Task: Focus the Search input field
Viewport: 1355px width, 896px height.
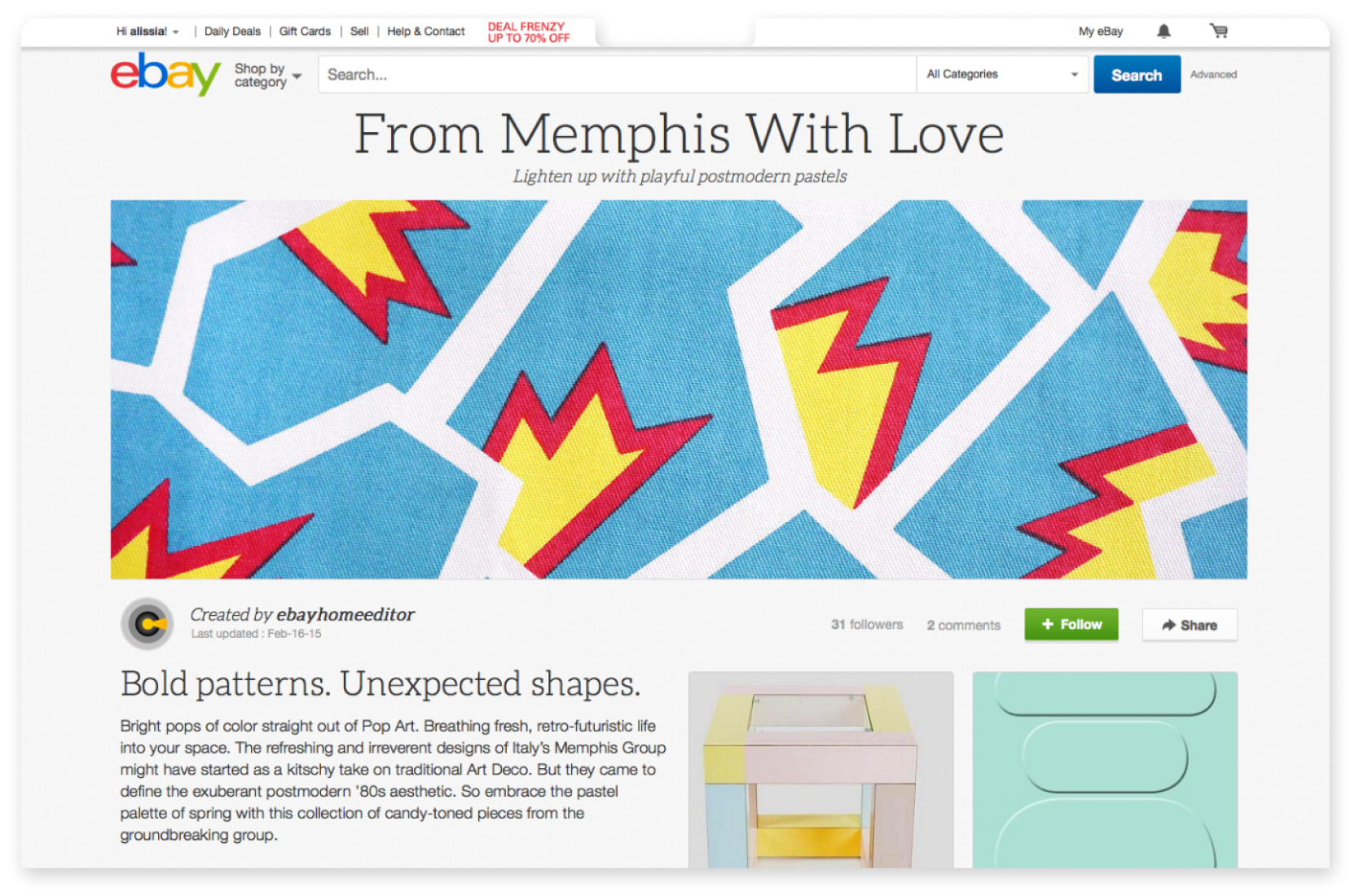Action: (x=617, y=74)
